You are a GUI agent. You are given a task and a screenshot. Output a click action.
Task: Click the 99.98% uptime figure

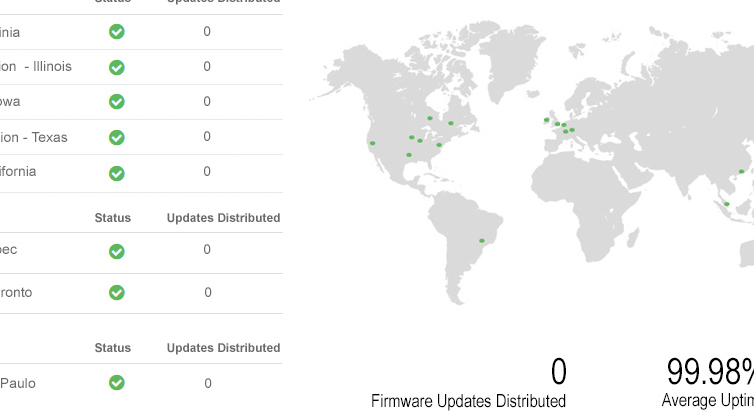tap(710, 372)
